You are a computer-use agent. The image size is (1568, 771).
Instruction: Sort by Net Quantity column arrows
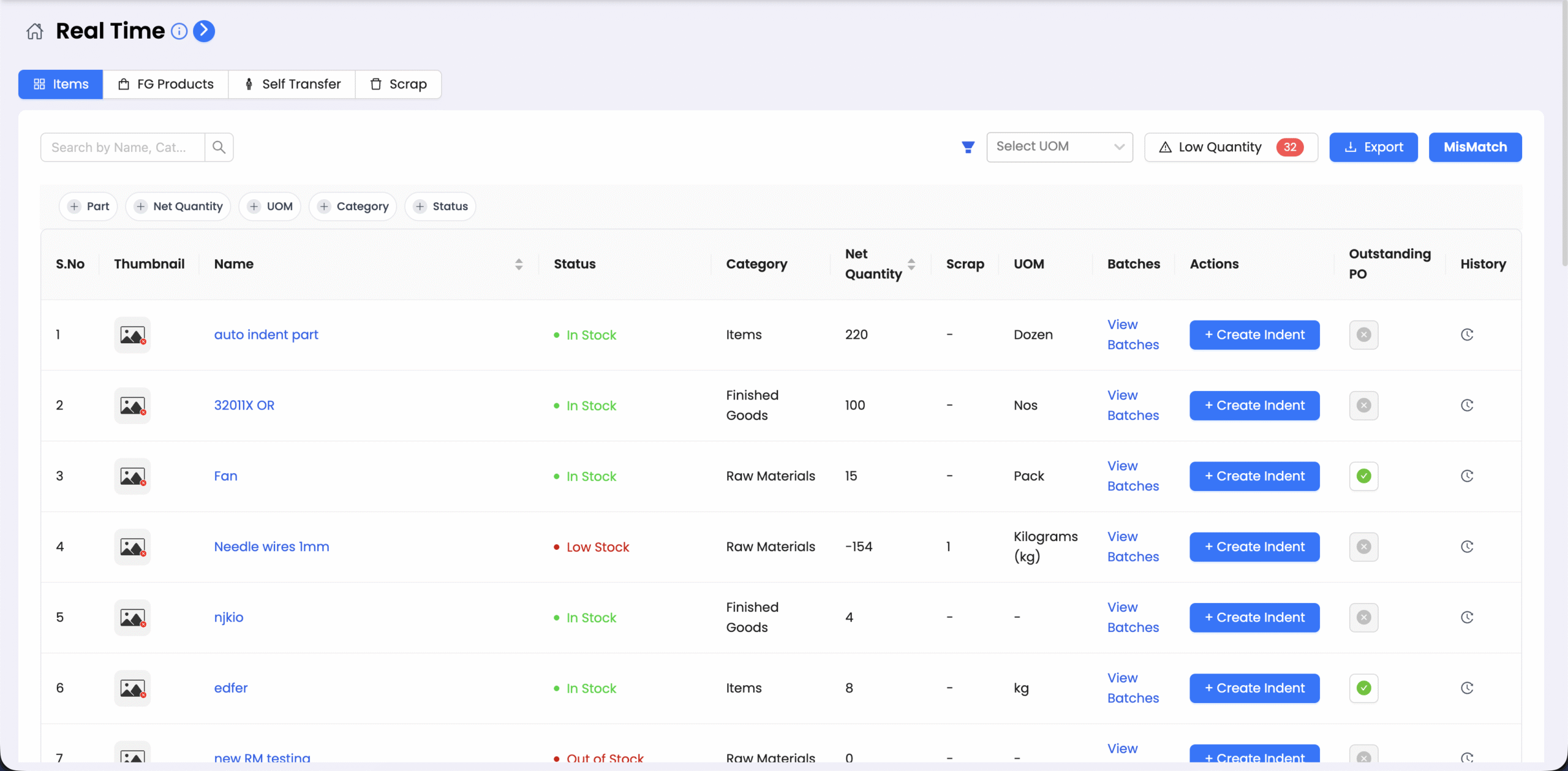[911, 264]
